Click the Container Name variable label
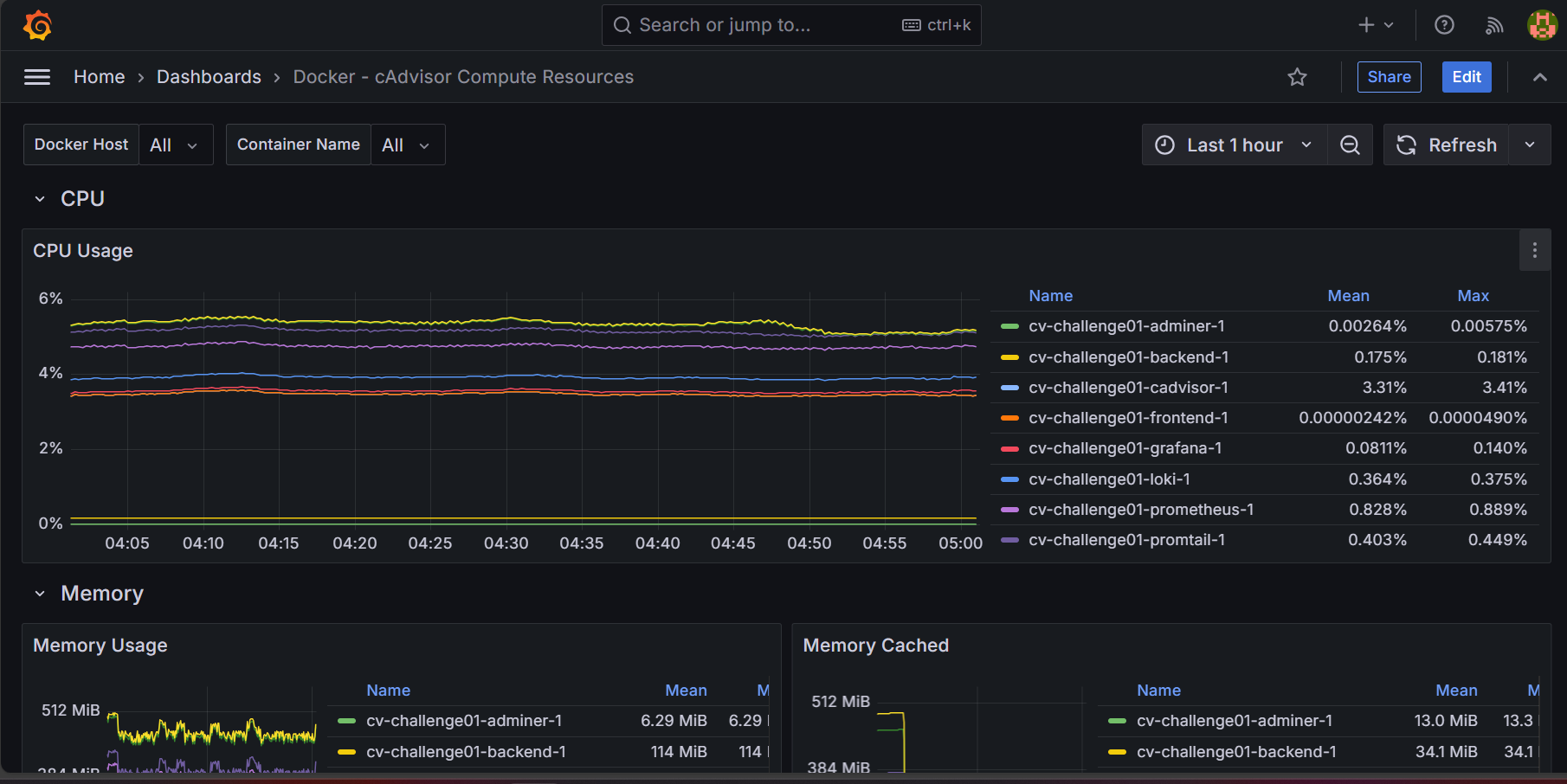 coord(299,145)
